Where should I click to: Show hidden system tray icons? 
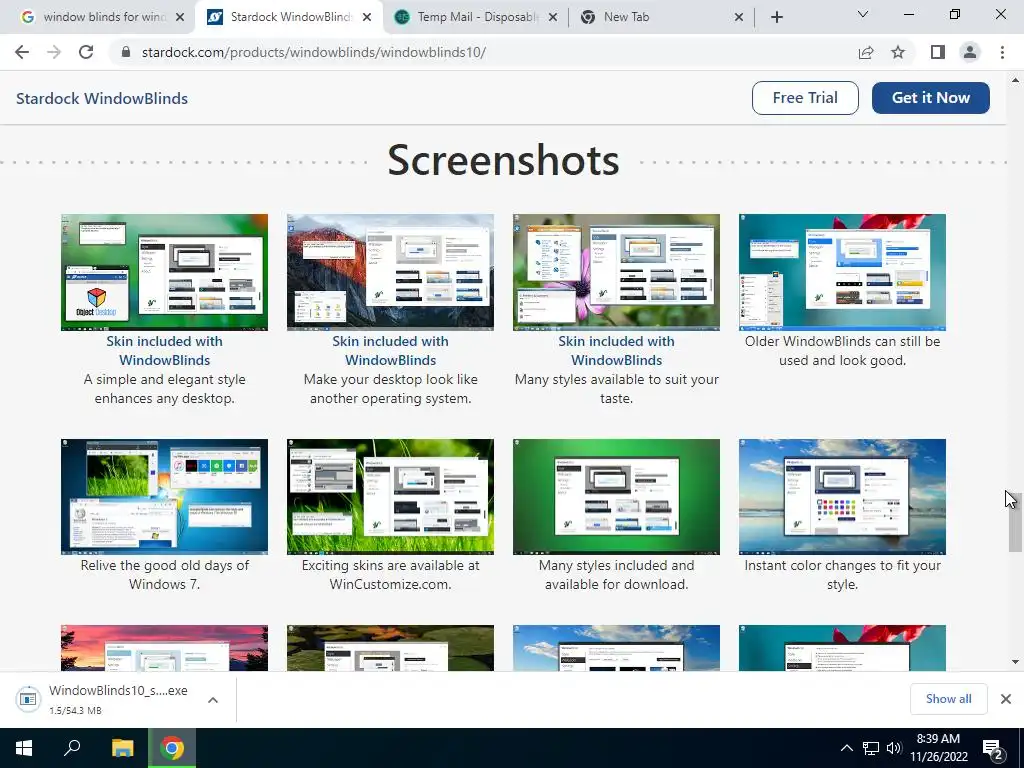(x=846, y=748)
